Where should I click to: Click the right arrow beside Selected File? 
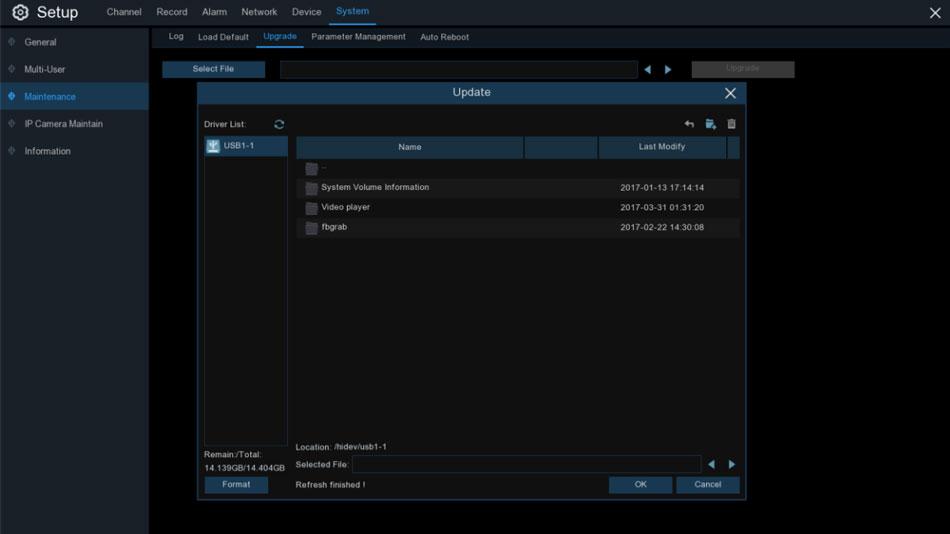pos(732,465)
